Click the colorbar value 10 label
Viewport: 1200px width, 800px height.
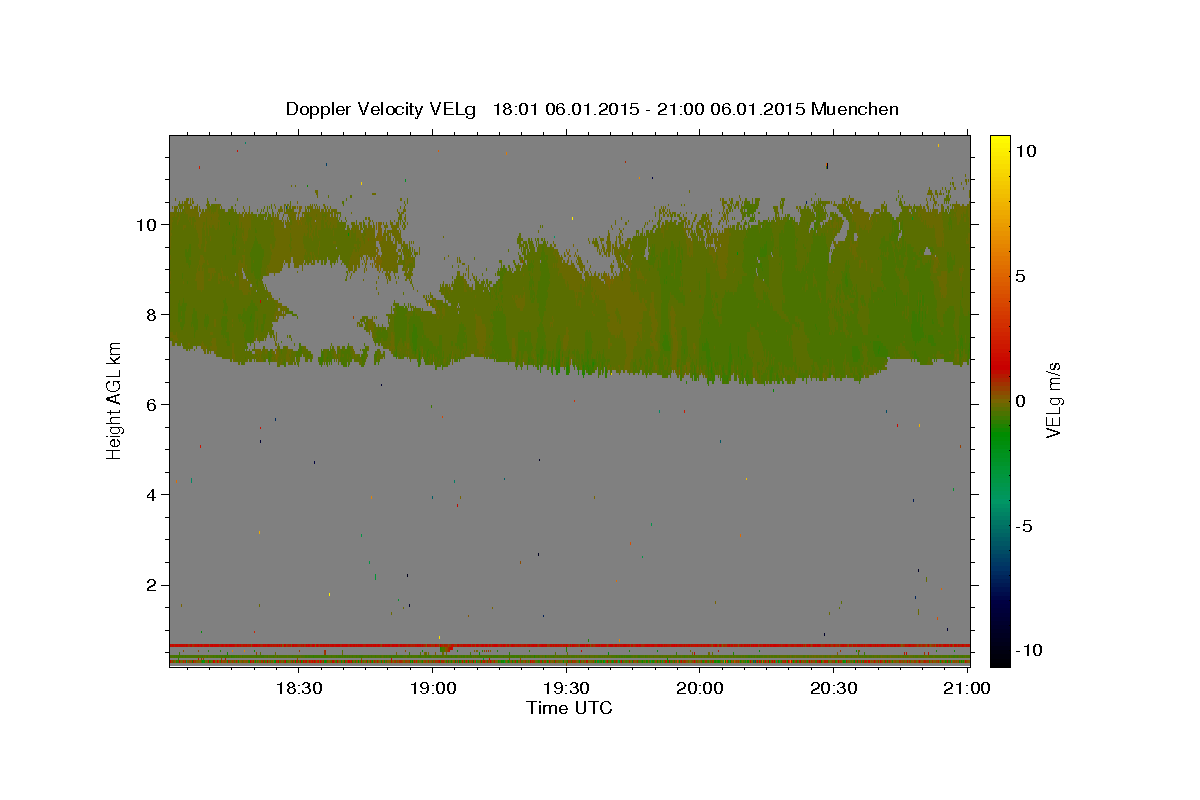click(x=1025, y=151)
